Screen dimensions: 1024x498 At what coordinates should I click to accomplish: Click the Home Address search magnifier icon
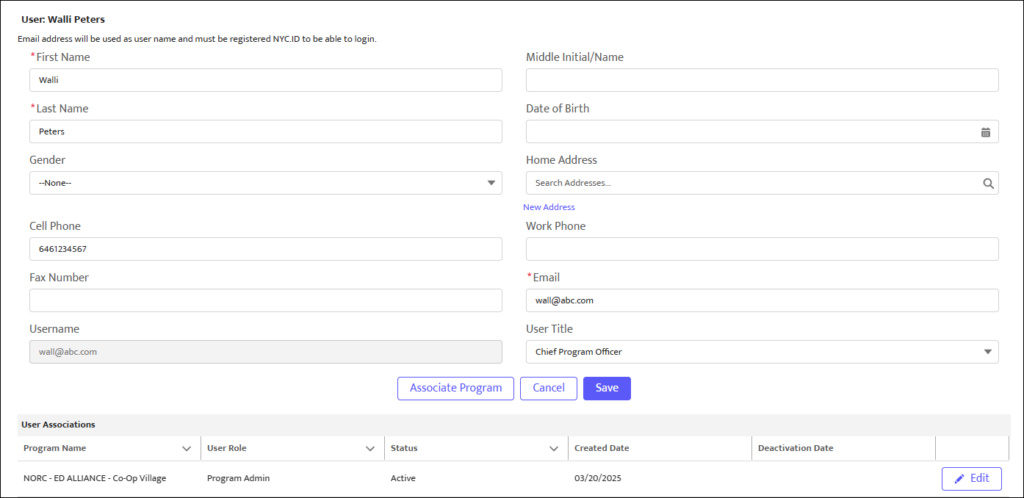(988, 183)
